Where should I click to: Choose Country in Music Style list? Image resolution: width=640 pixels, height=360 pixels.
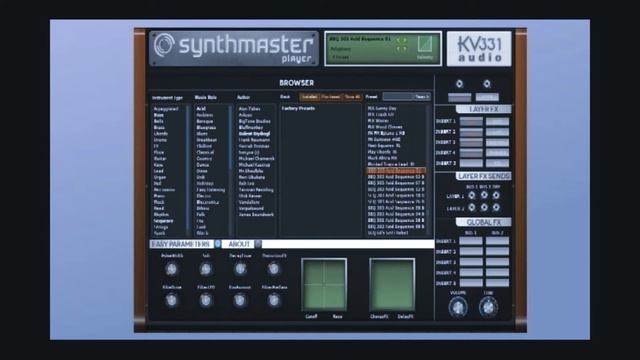click(x=204, y=158)
